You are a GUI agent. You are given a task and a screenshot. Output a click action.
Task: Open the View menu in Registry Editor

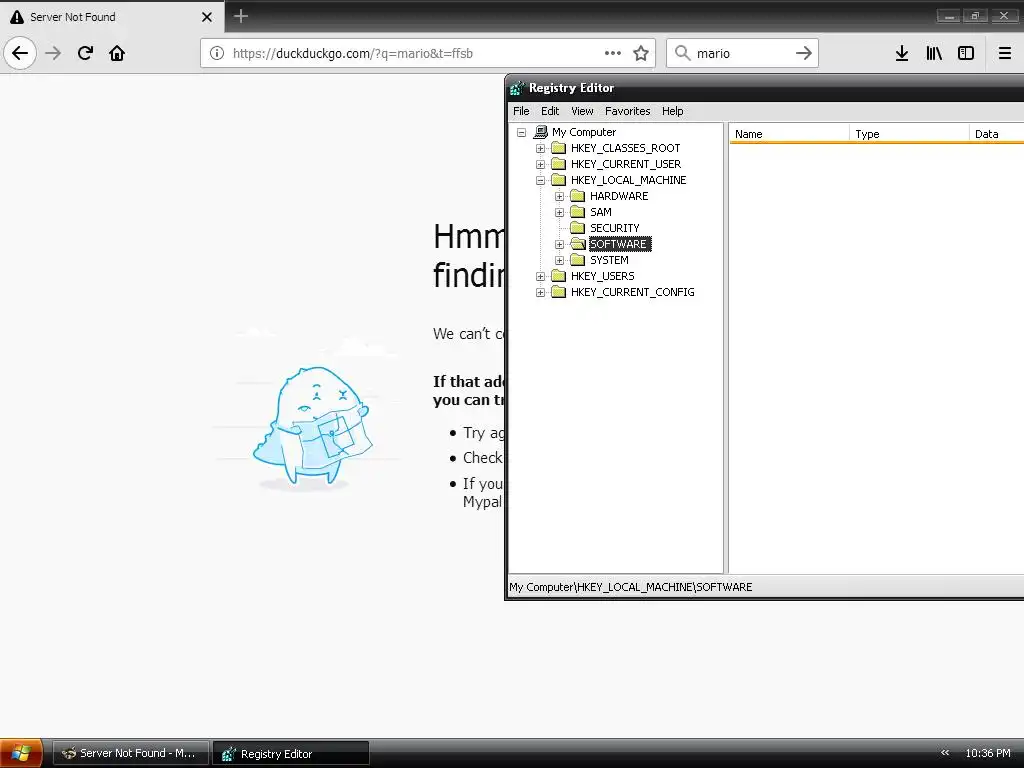click(x=582, y=111)
